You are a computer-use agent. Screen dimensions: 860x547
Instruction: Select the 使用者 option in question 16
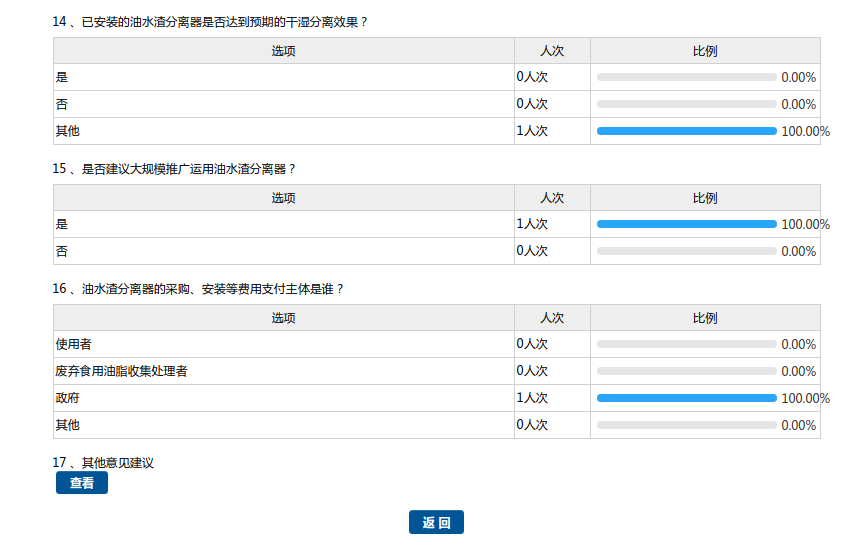click(x=74, y=344)
